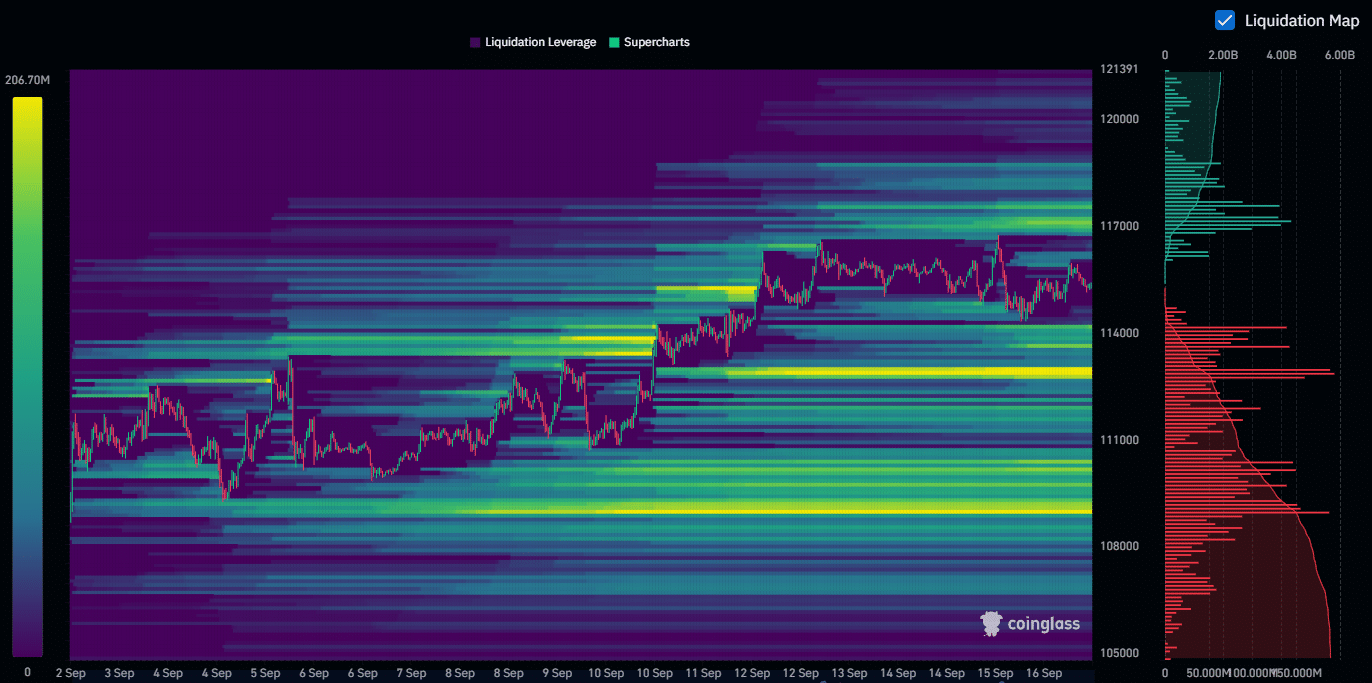The height and width of the screenshot is (683, 1372).
Task: Click the 13 Sep date label
Action: click(x=849, y=673)
